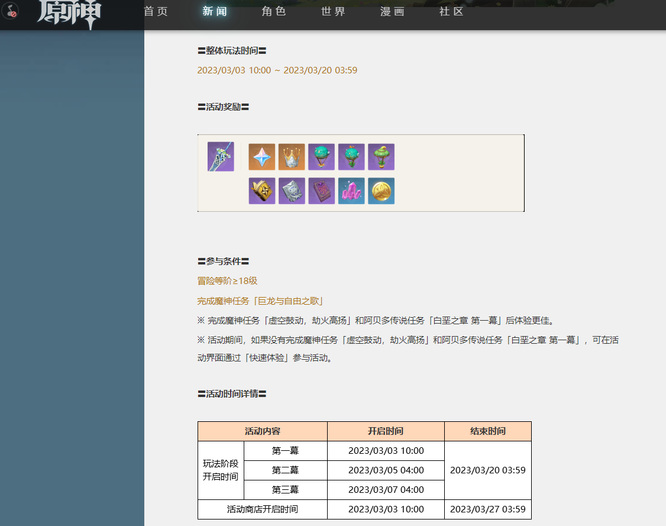Click the 开启时间 table header

(x=386, y=431)
